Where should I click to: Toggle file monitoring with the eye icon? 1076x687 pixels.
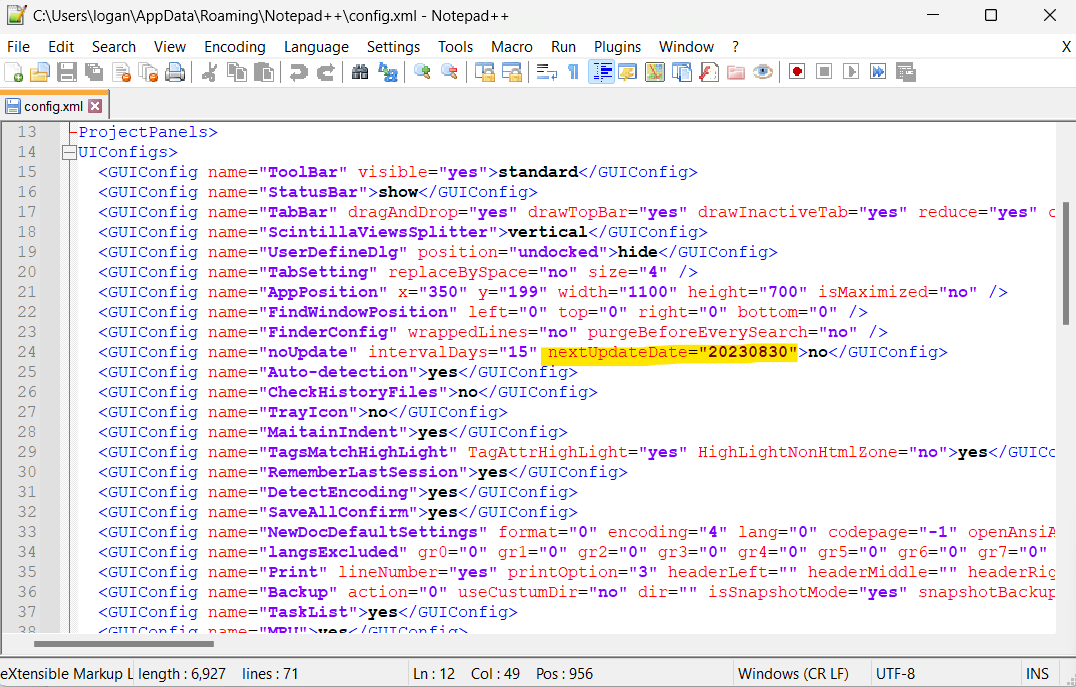point(763,72)
